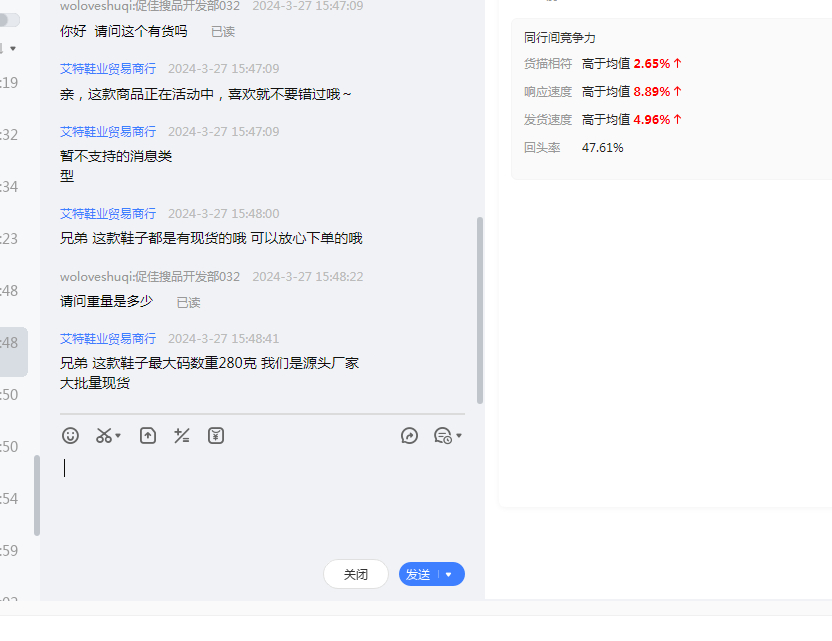Open screenshot options dropdown arrow next to scissors
Viewport: 832px width, 641px height.
click(x=118, y=436)
